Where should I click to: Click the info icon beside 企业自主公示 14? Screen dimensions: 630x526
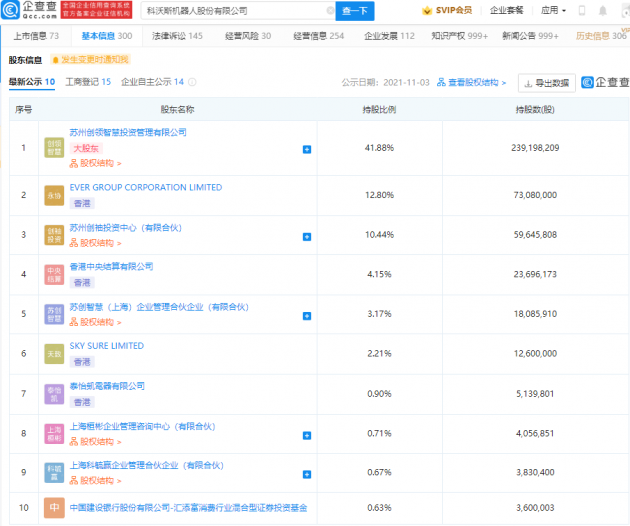[x=192, y=82]
